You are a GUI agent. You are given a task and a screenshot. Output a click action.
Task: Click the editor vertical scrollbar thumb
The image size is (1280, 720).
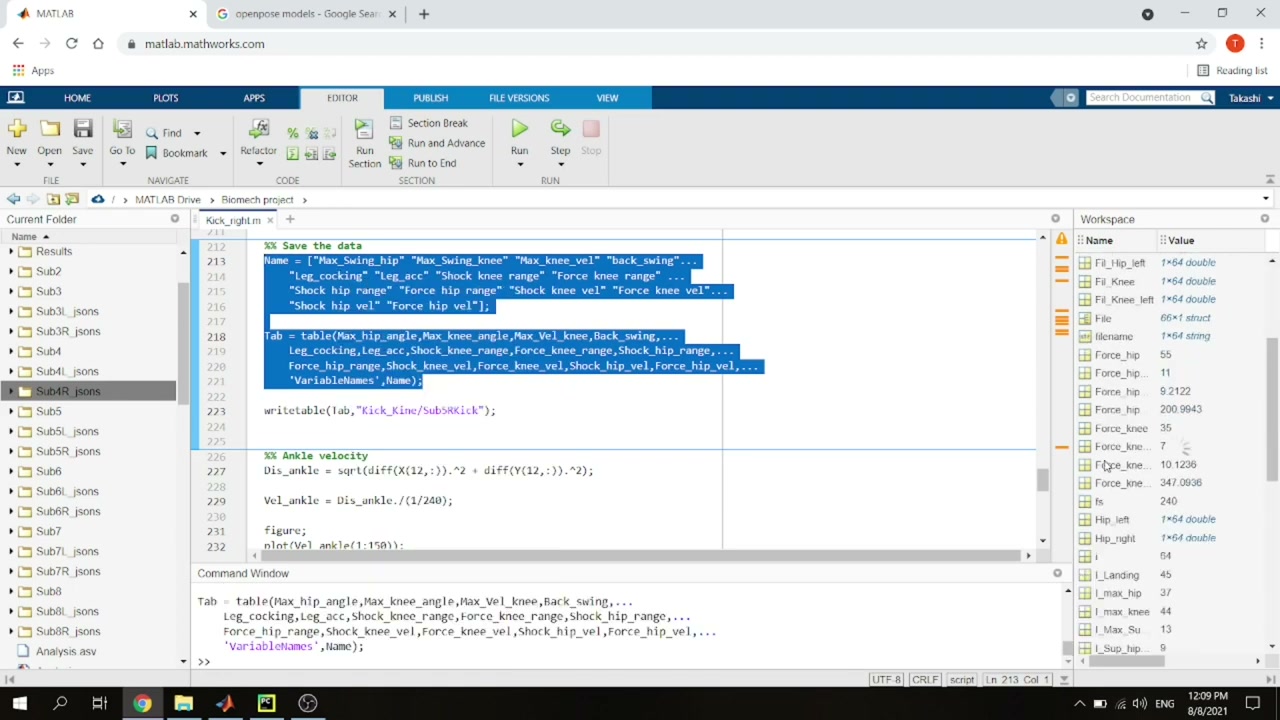pyautogui.click(x=1042, y=480)
